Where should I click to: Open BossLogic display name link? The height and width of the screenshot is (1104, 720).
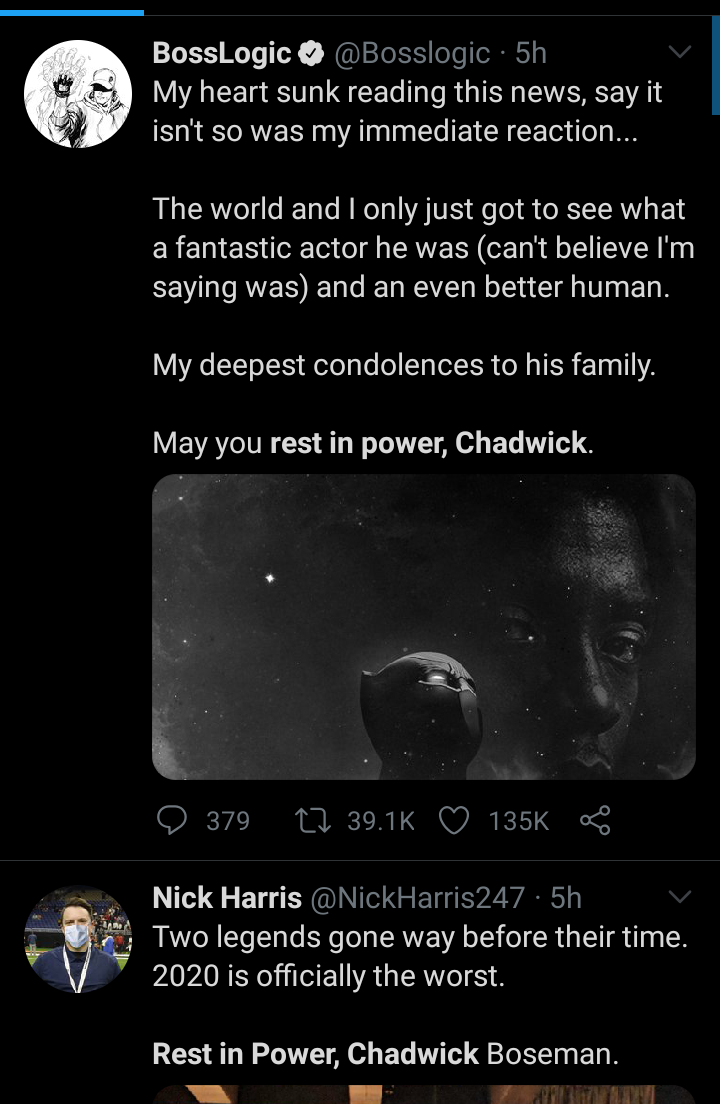pos(222,53)
